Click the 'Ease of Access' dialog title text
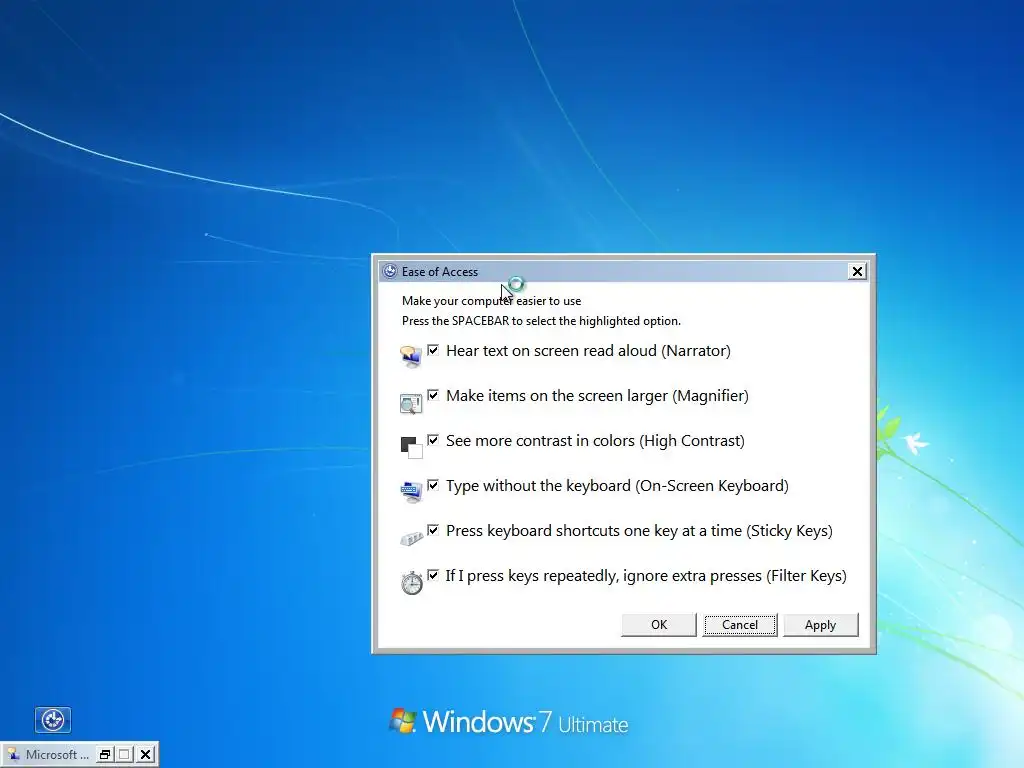 [440, 272]
